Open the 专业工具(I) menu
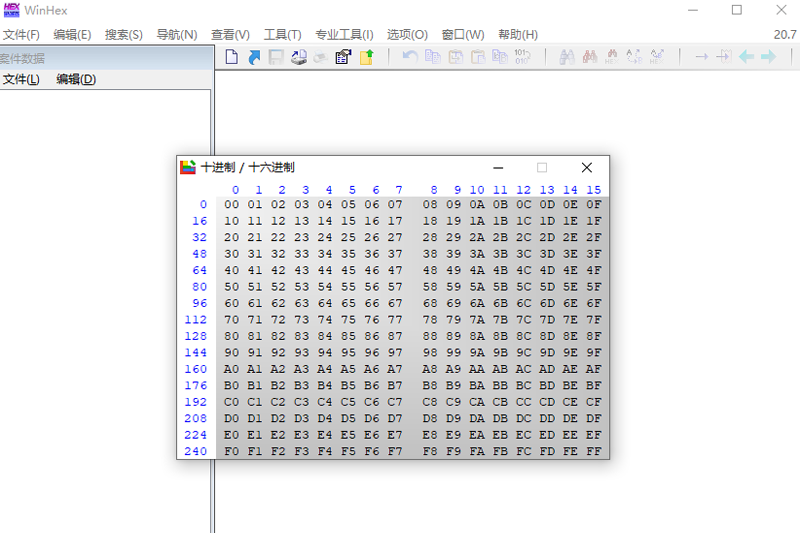Screen dimensions: 800x533 click(x=344, y=35)
